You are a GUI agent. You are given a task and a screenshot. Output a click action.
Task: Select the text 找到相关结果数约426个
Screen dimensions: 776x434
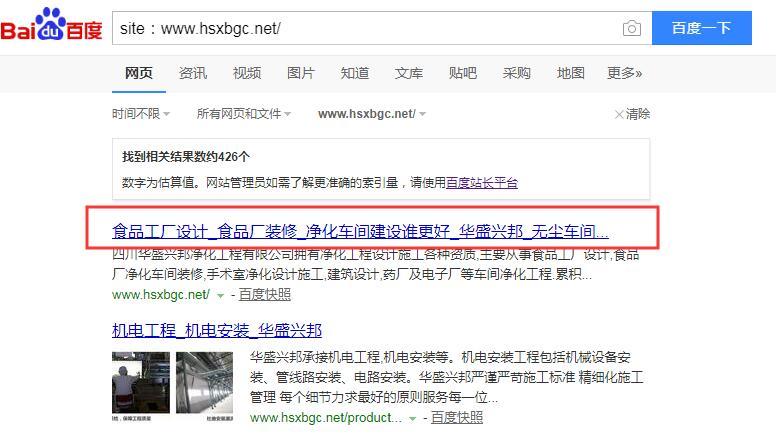(x=186, y=157)
